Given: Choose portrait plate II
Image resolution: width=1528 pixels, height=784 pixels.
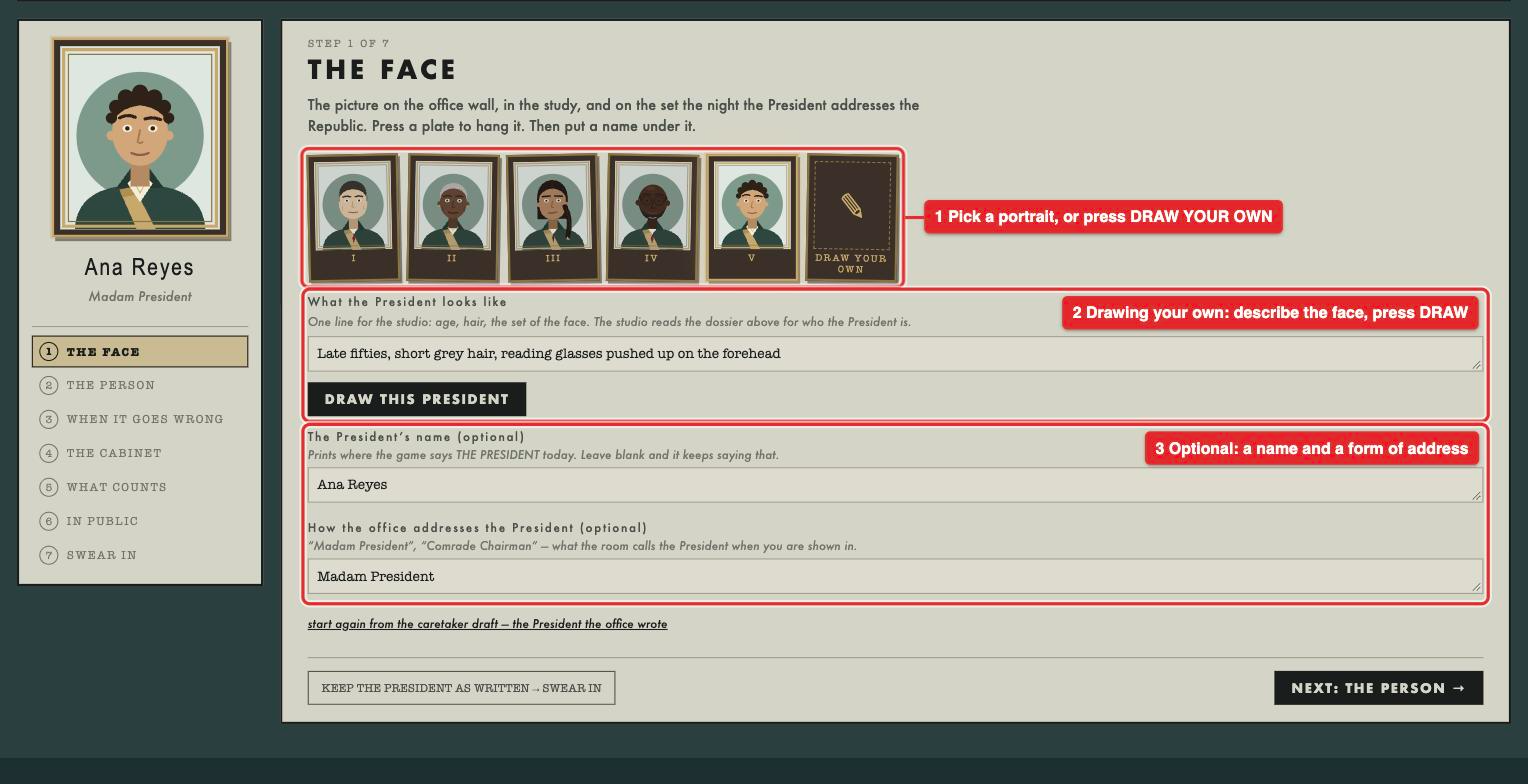Looking at the screenshot, I should [452, 217].
